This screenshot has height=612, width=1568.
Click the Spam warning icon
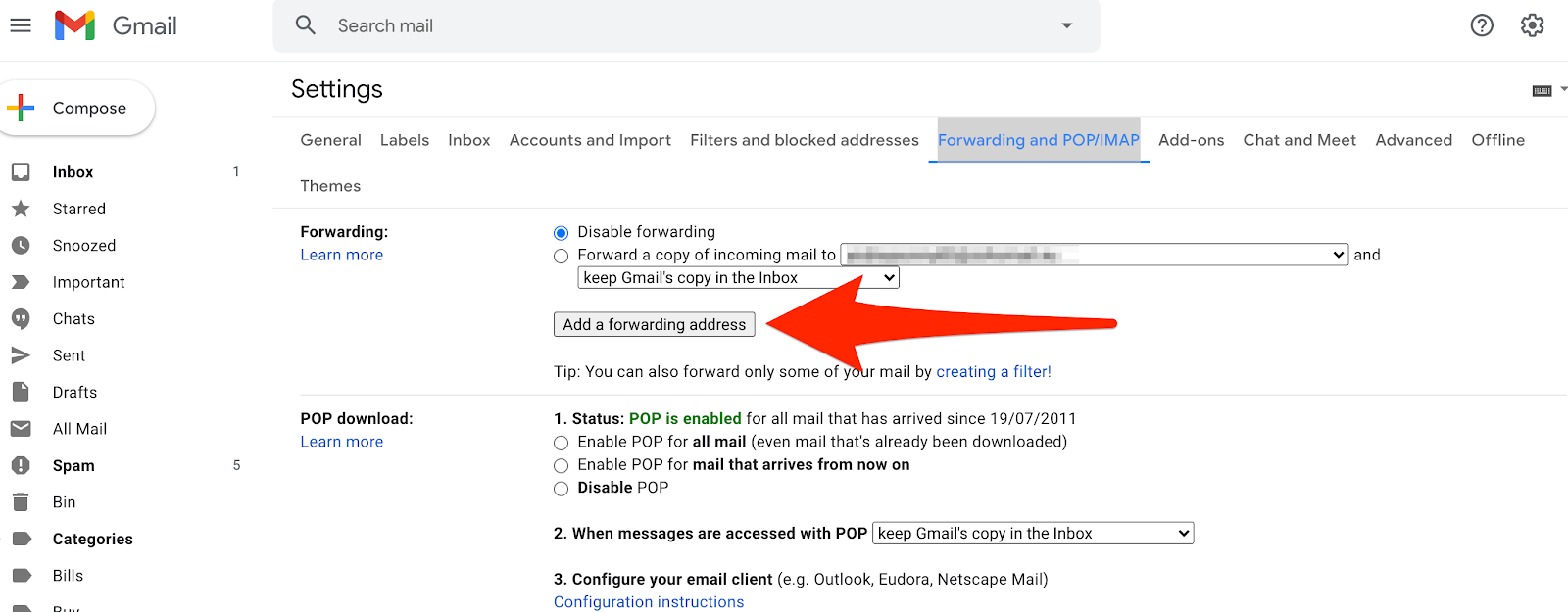click(21, 466)
